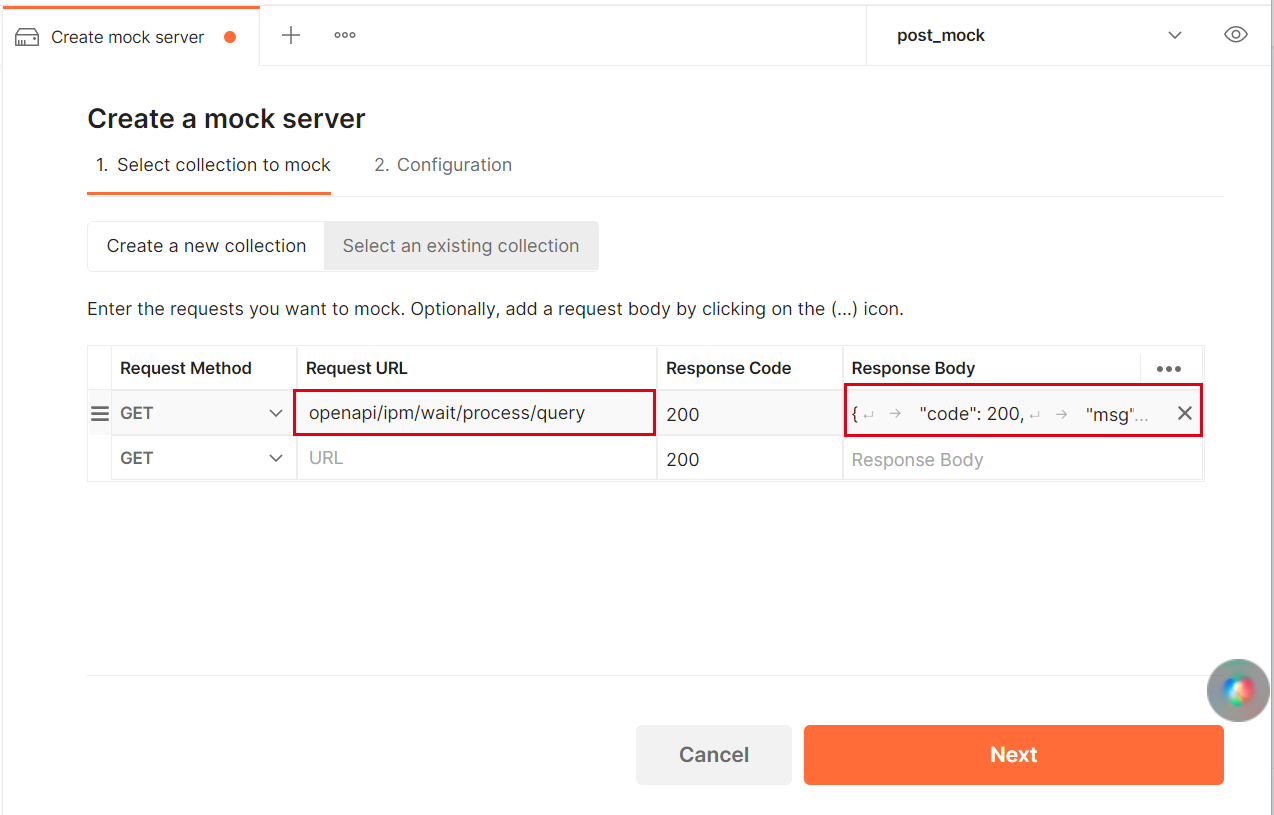Click the environment quick look eye icon
1274x815 pixels.
[1236, 35]
